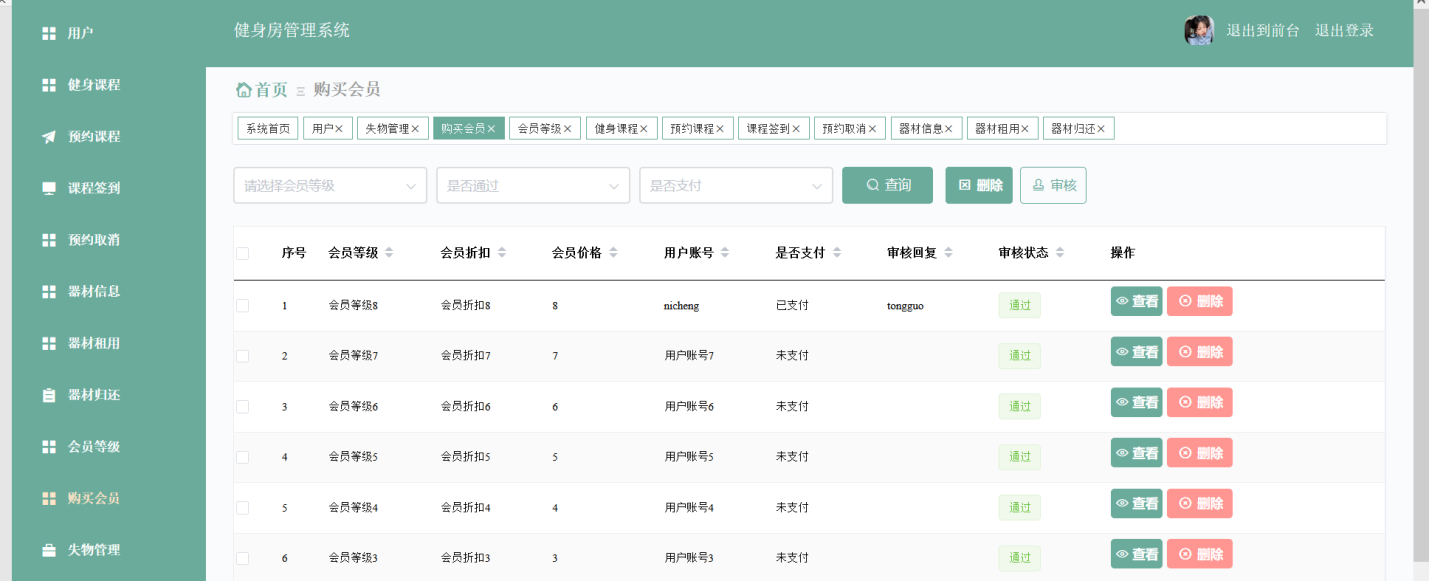The height and width of the screenshot is (581, 1429).
Task: Sort by 审核状态 column arrows
Action: [x=1060, y=253]
